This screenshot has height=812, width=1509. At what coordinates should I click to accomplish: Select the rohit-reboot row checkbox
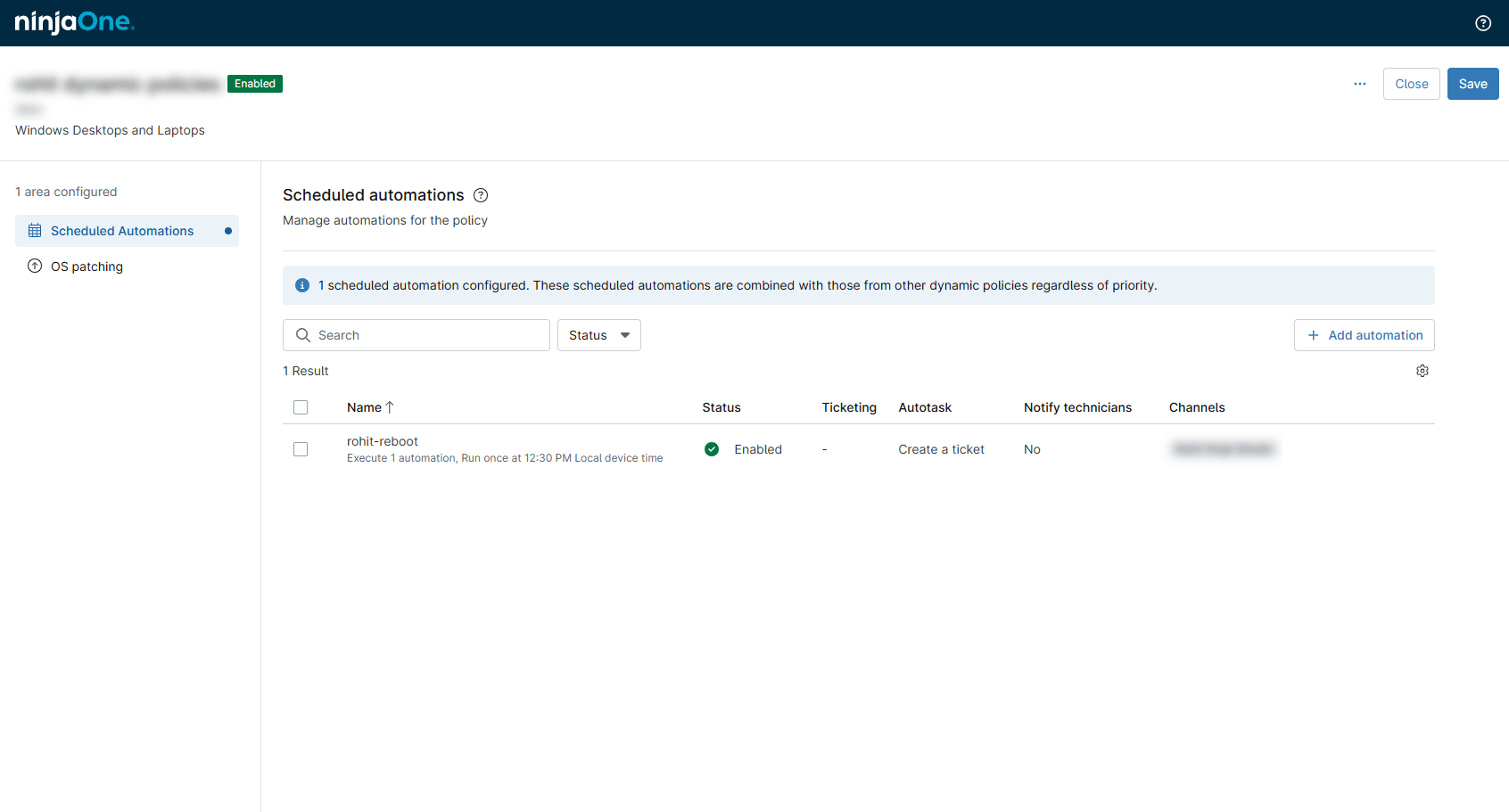coord(301,448)
